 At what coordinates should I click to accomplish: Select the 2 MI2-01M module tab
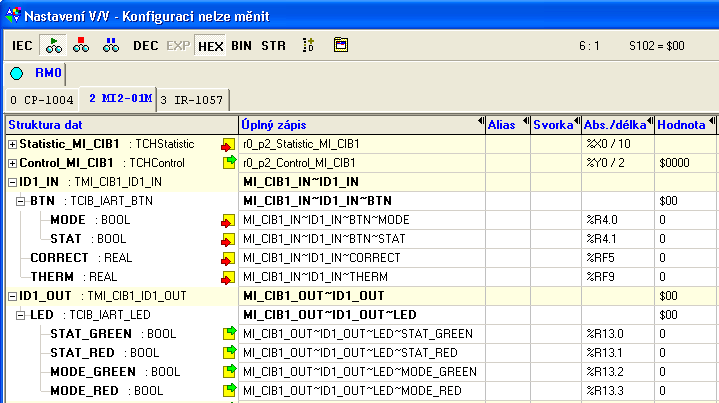click(120, 99)
